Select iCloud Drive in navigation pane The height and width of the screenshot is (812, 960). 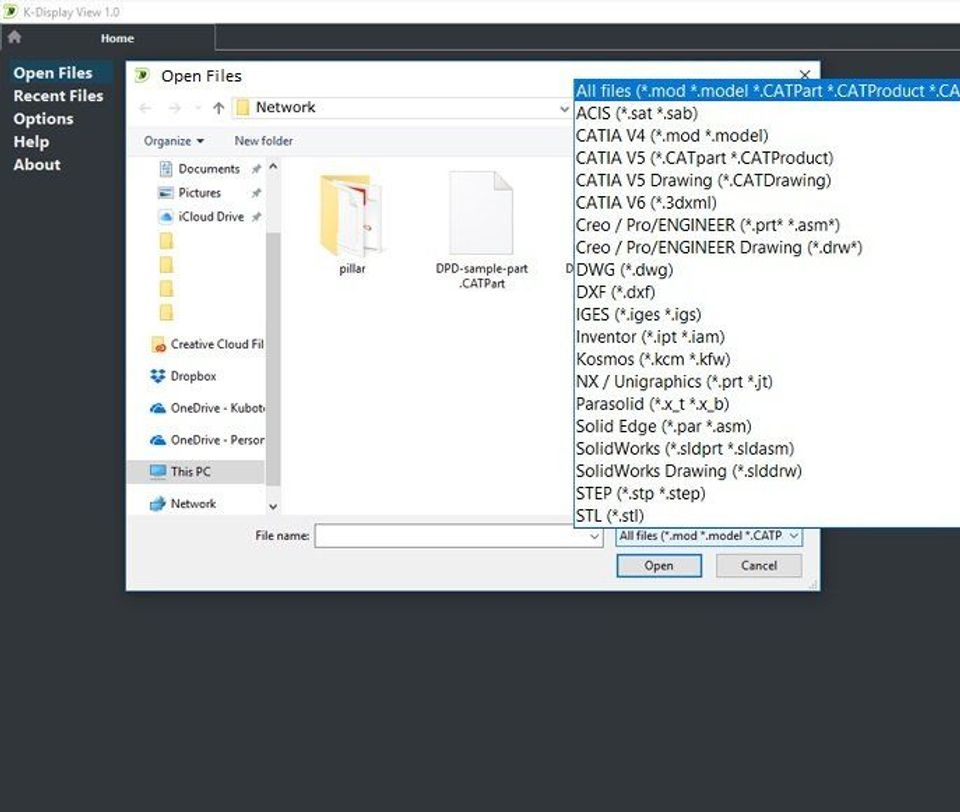(211, 216)
